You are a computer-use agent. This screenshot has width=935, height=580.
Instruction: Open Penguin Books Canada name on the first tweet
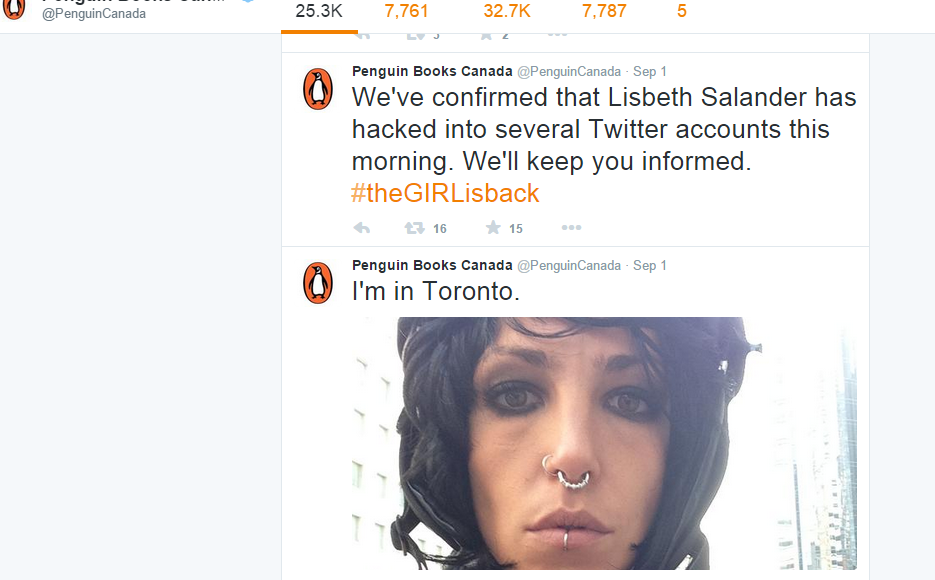(x=432, y=72)
